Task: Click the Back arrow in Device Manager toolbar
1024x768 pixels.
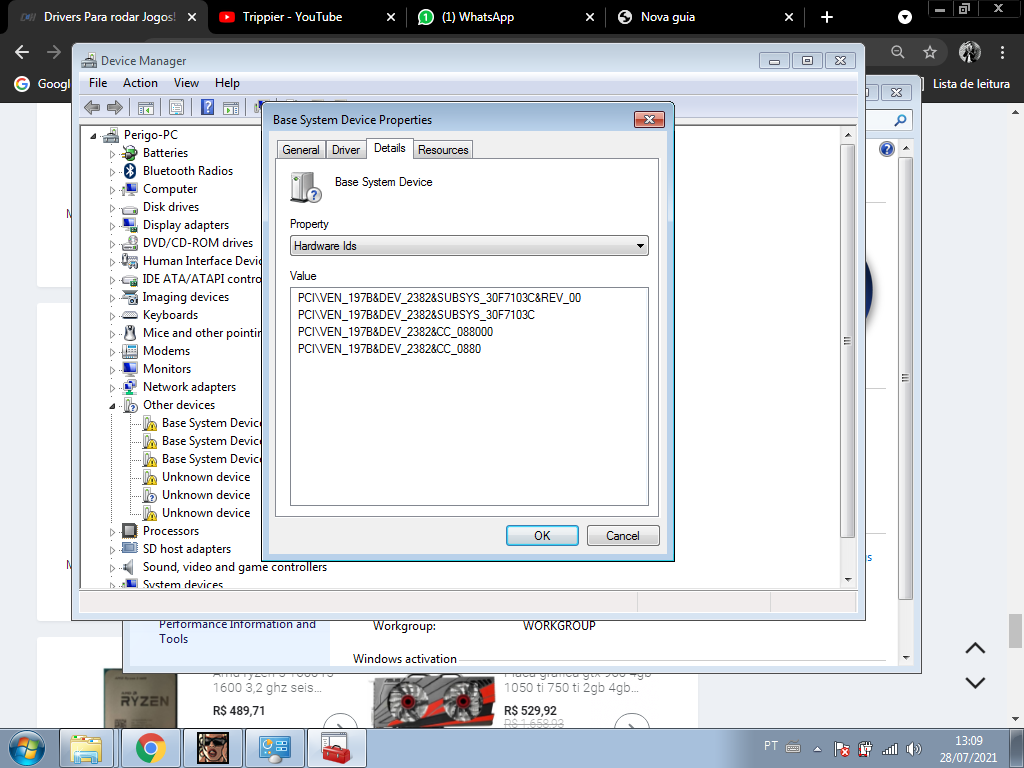Action: tap(92, 108)
